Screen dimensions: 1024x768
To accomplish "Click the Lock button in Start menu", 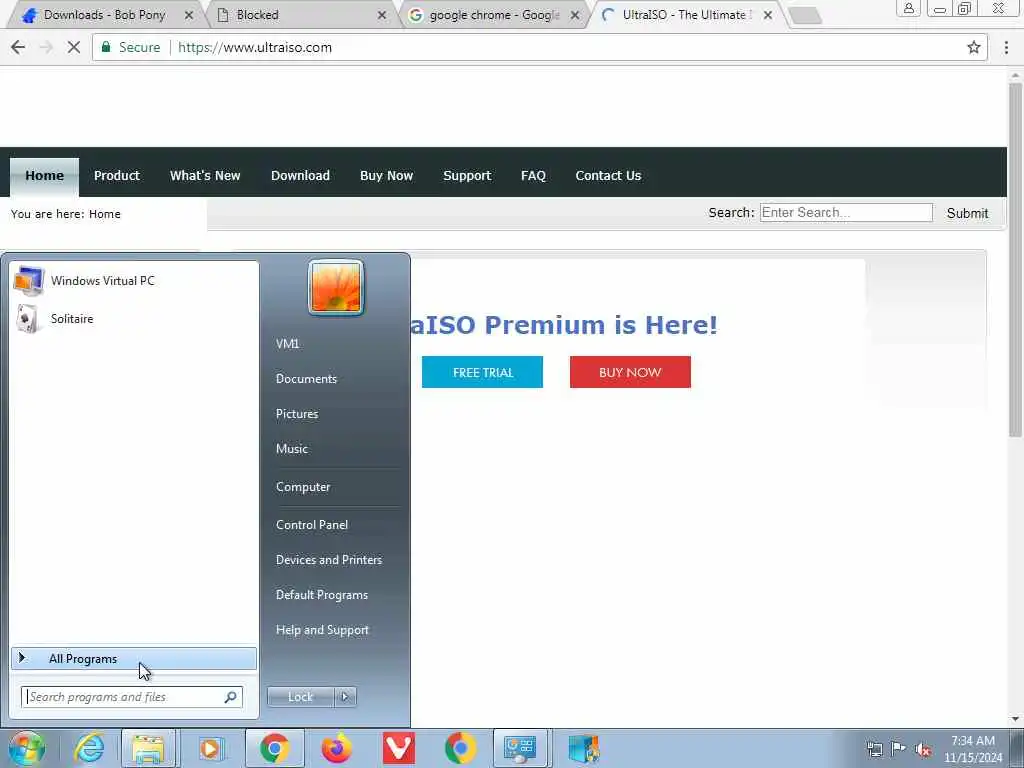I will (300, 697).
